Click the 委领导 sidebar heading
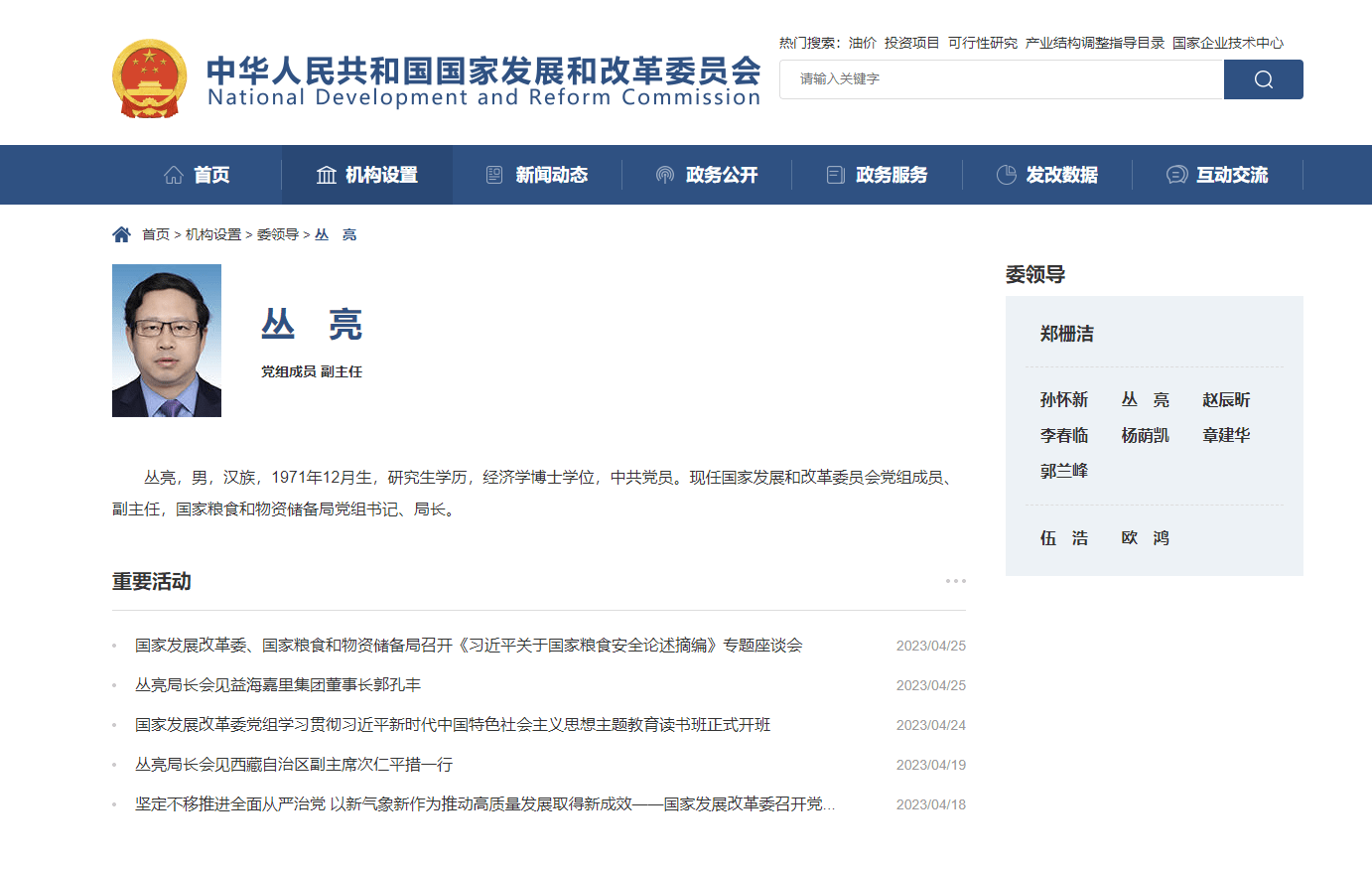This screenshot has height=871, width=1372. coord(1035,274)
